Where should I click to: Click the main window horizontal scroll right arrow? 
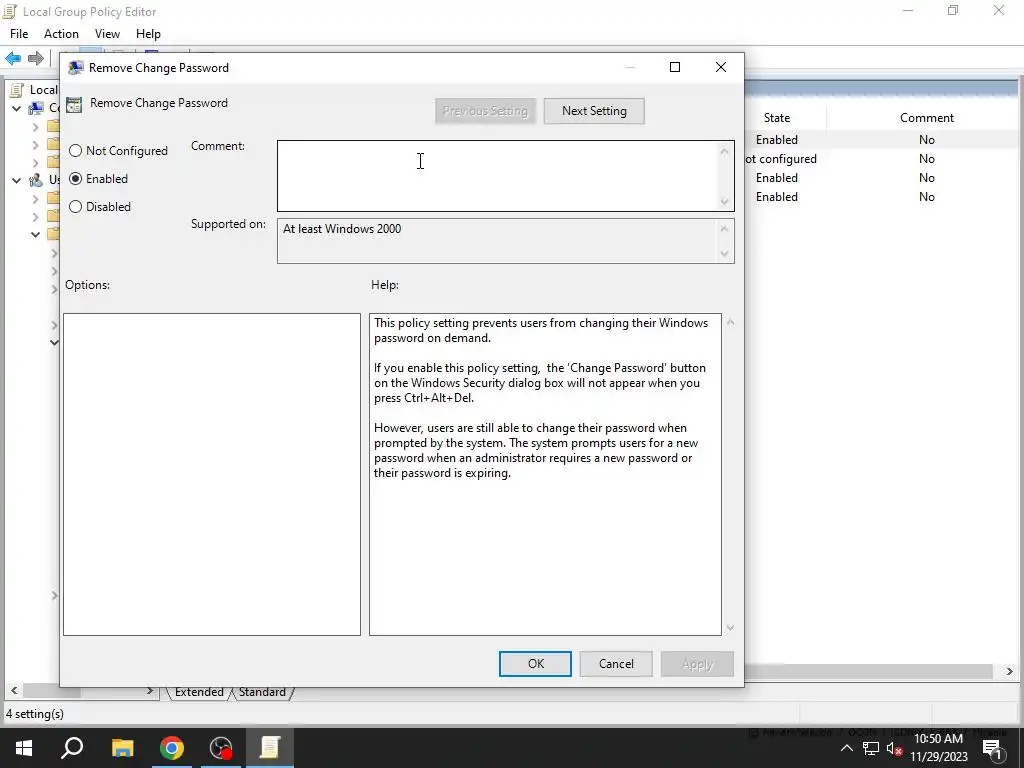(x=1009, y=671)
